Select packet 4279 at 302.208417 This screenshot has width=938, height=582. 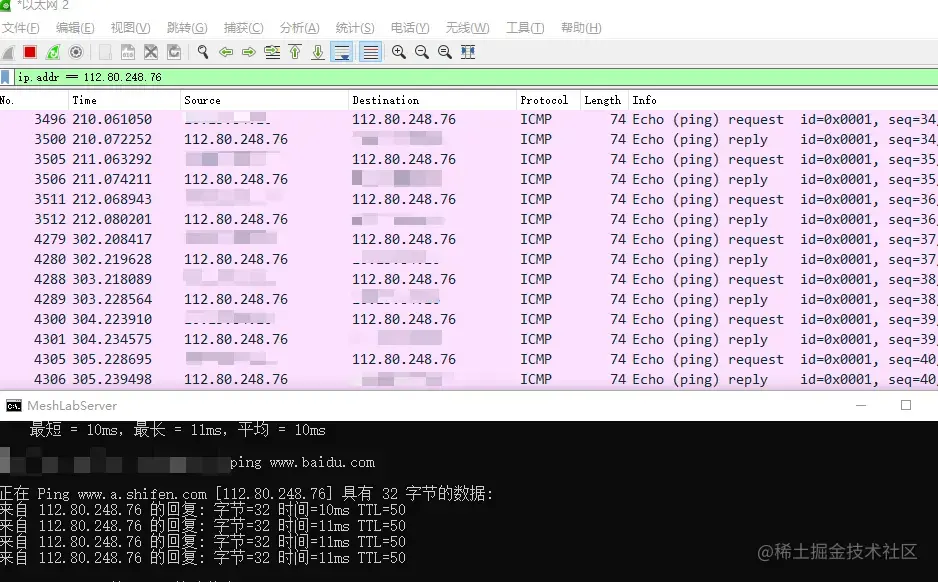pyautogui.click(x=469, y=239)
